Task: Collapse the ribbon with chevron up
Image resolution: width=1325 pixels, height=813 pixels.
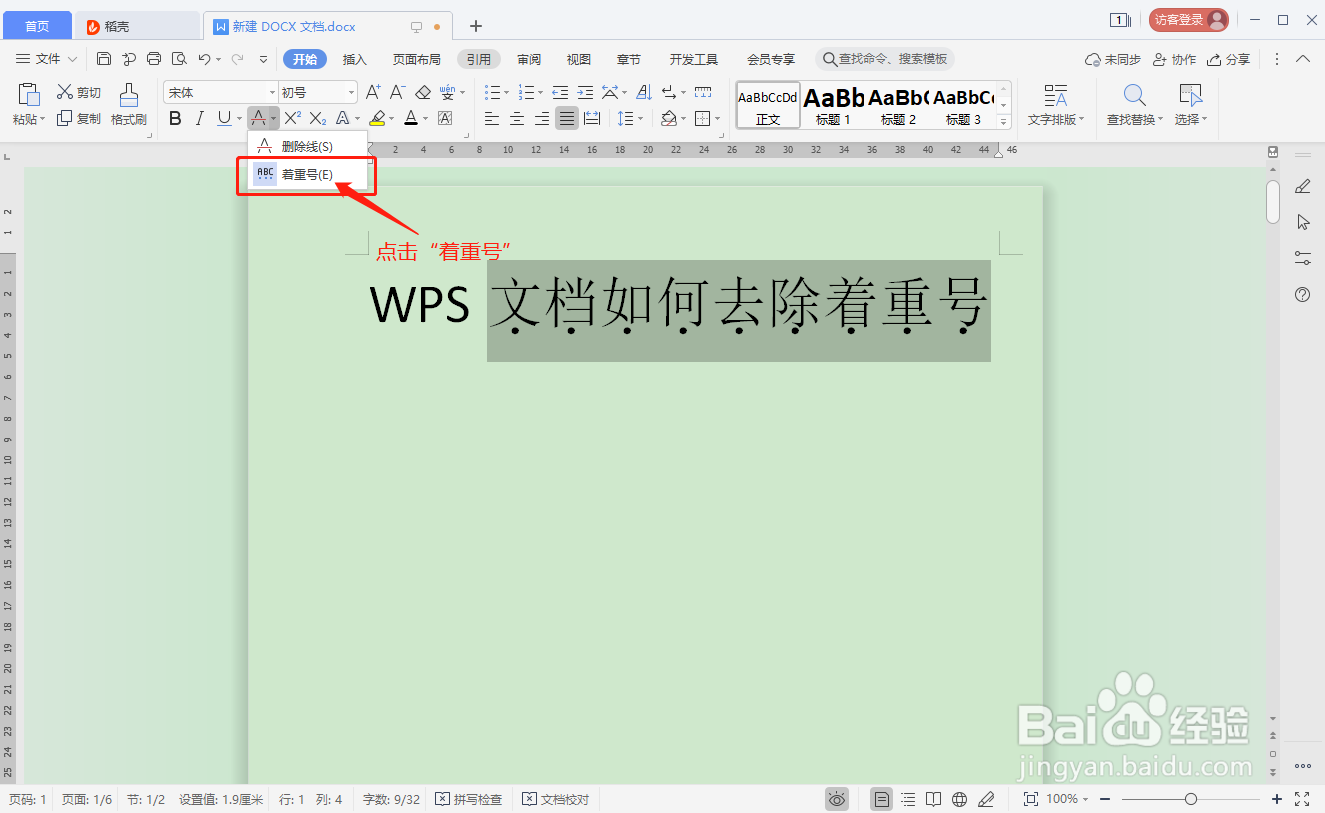Action: pyautogui.click(x=1303, y=59)
